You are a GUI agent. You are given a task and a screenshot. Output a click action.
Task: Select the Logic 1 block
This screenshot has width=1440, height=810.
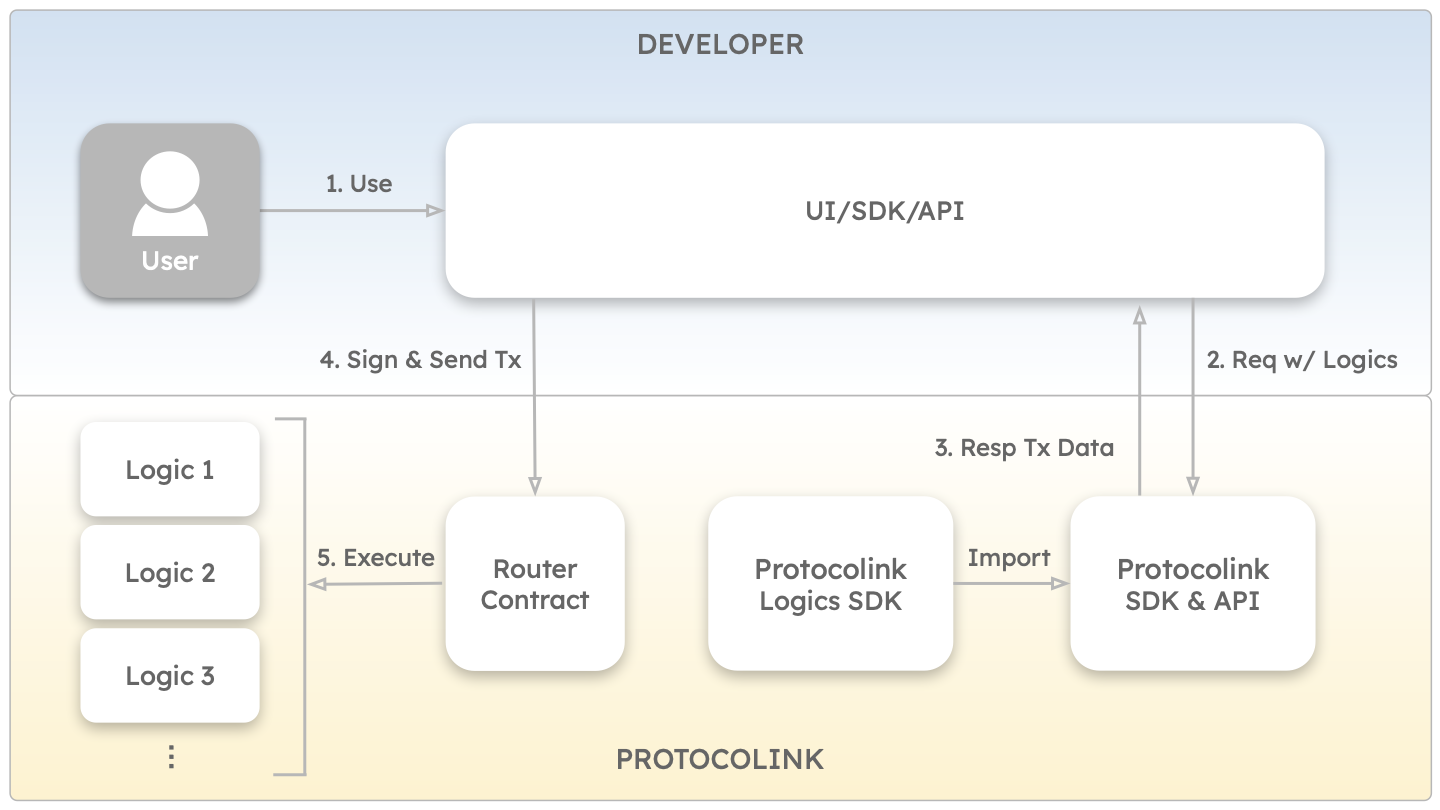170,469
